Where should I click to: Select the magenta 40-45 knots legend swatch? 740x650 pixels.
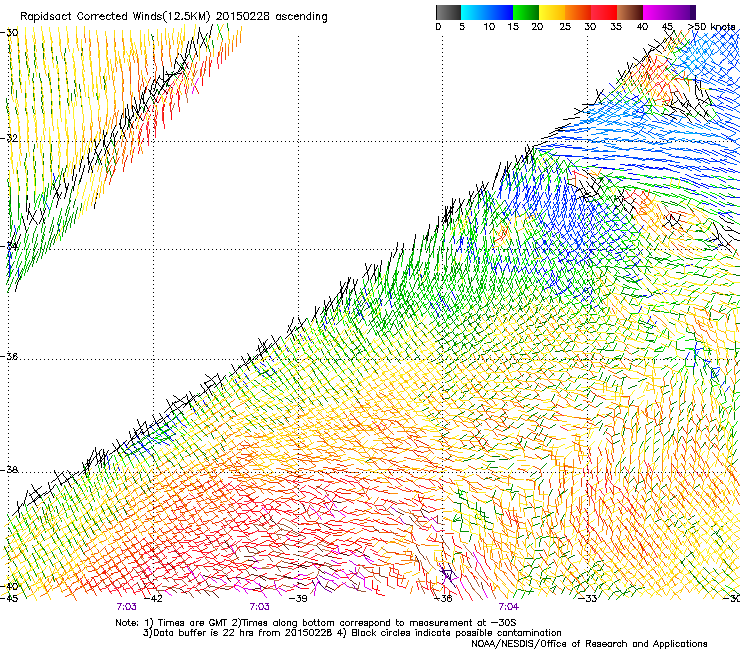coord(656,12)
